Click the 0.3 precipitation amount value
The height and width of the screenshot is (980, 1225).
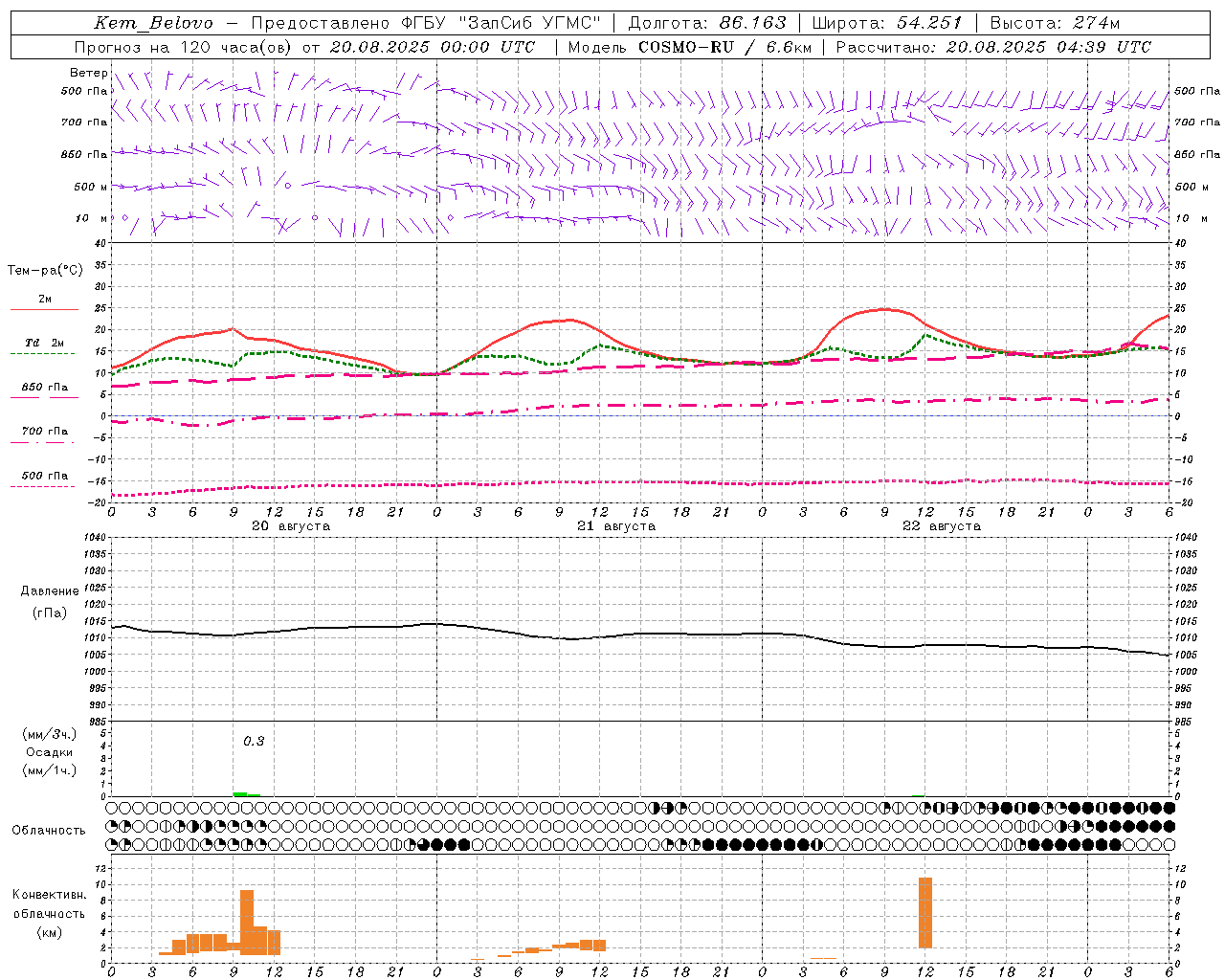pyautogui.click(x=254, y=742)
